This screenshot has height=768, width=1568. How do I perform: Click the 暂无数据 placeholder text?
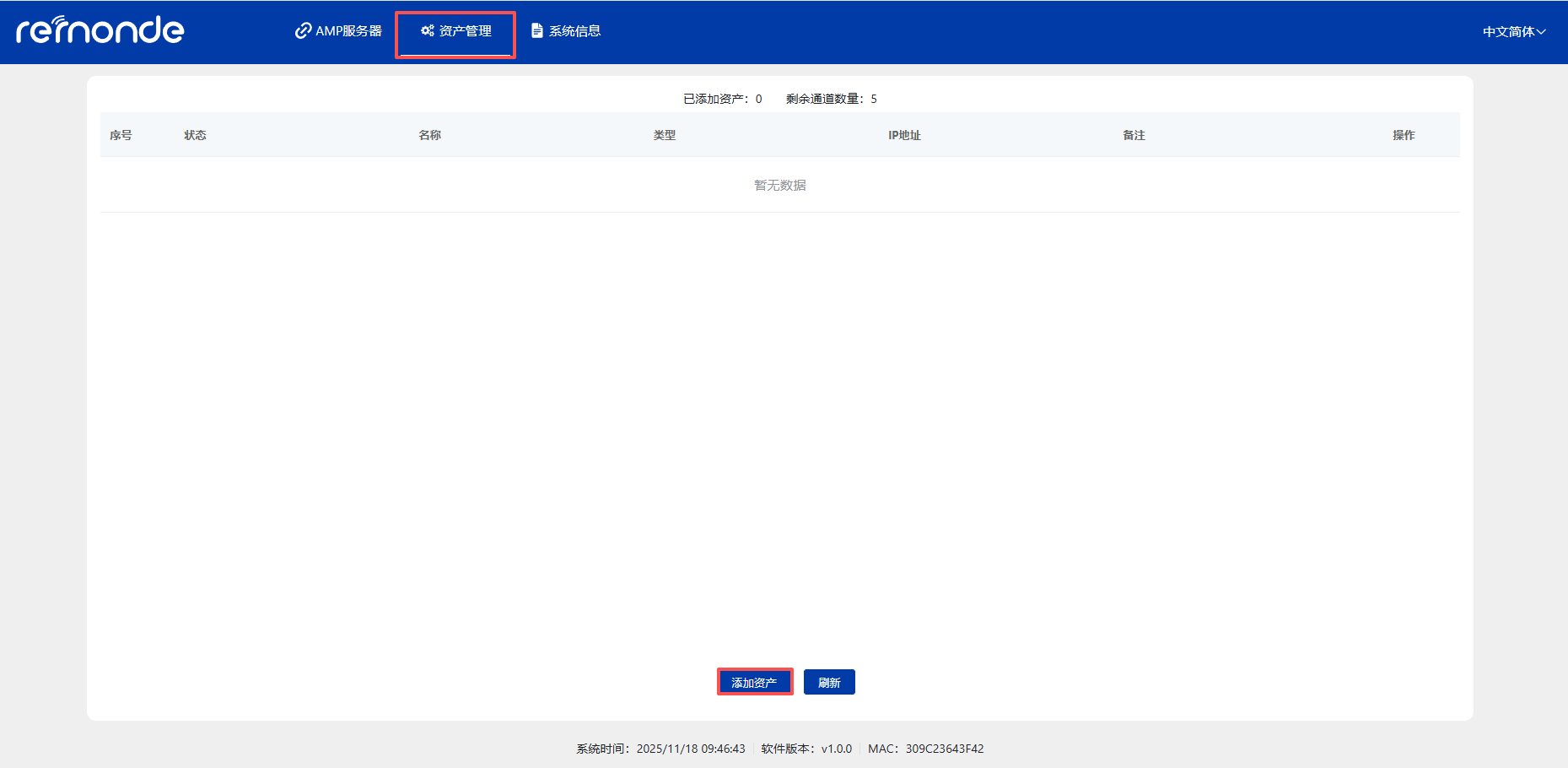coord(779,185)
